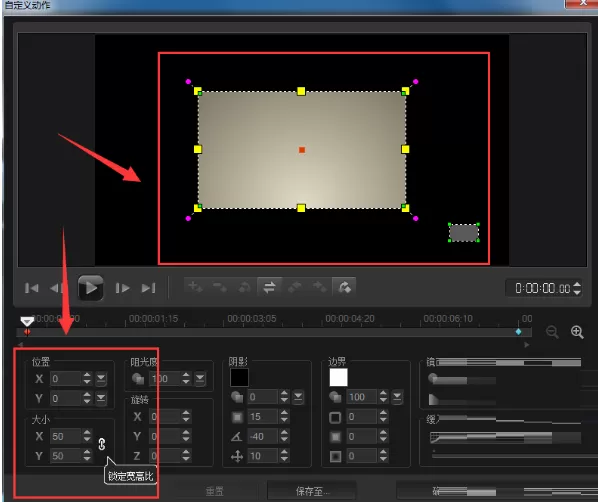Go to the previous keyframe

pos(244,287)
